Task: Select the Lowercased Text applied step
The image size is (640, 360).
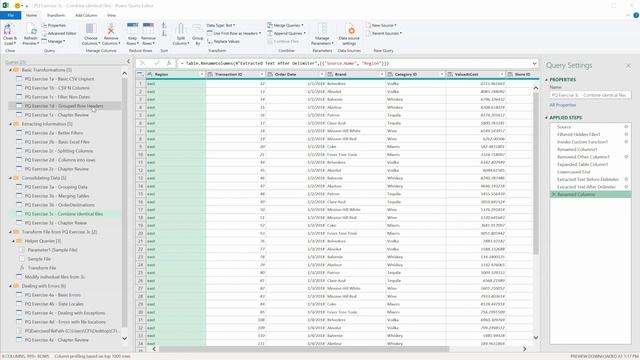Action: pos(590,172)
